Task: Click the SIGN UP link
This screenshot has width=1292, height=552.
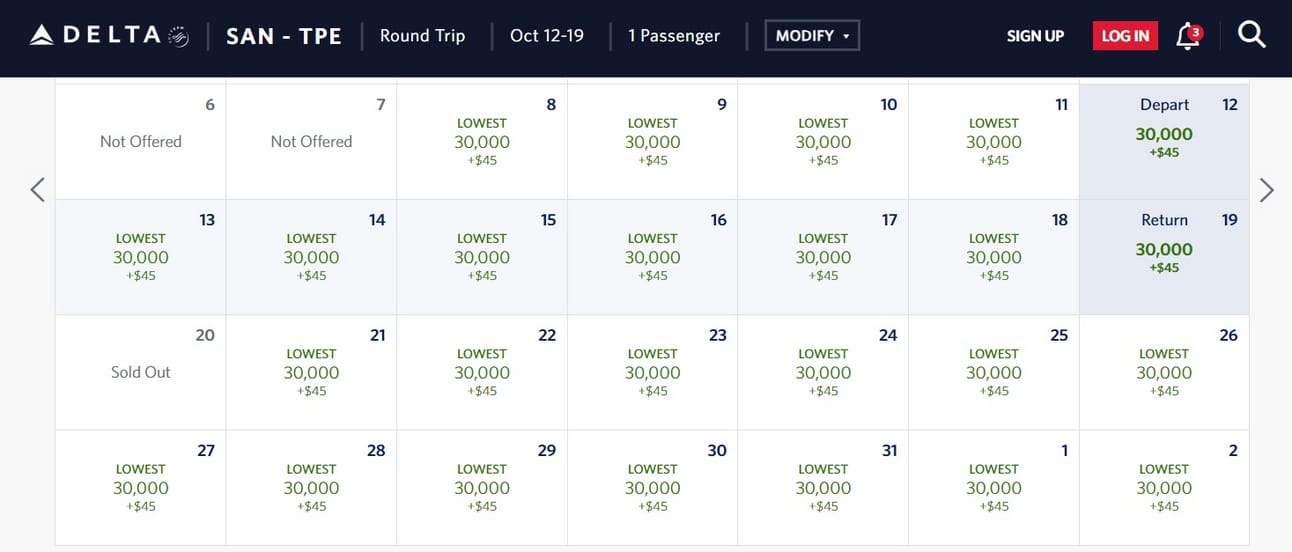Action: [x=1035, y=36]
